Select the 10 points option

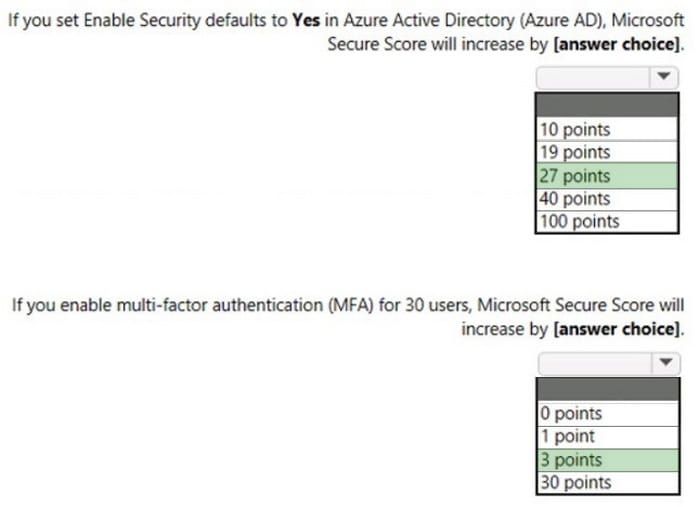(607, 129)
